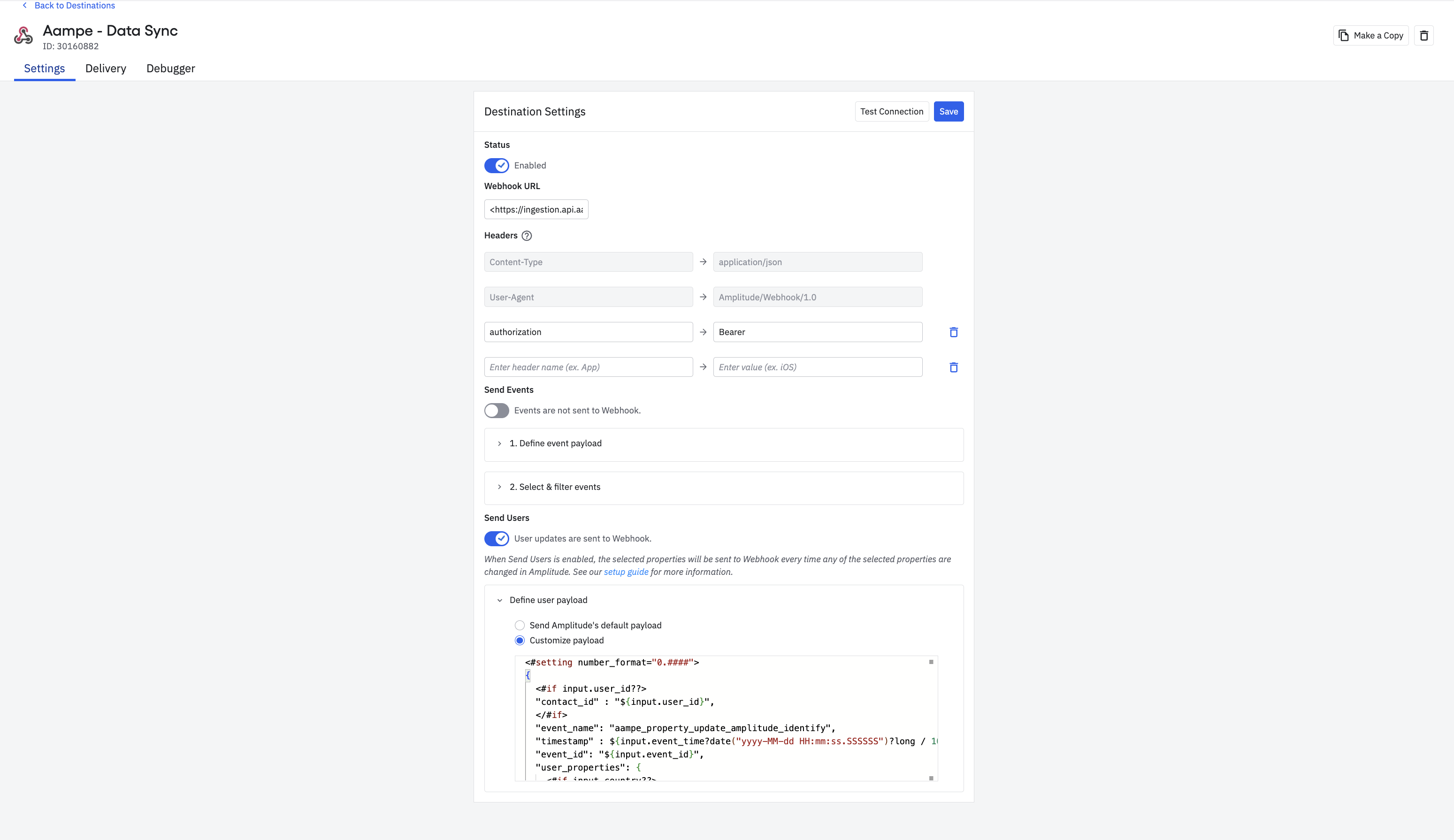
Task: Open the Debugger tab
Action: 170,69
